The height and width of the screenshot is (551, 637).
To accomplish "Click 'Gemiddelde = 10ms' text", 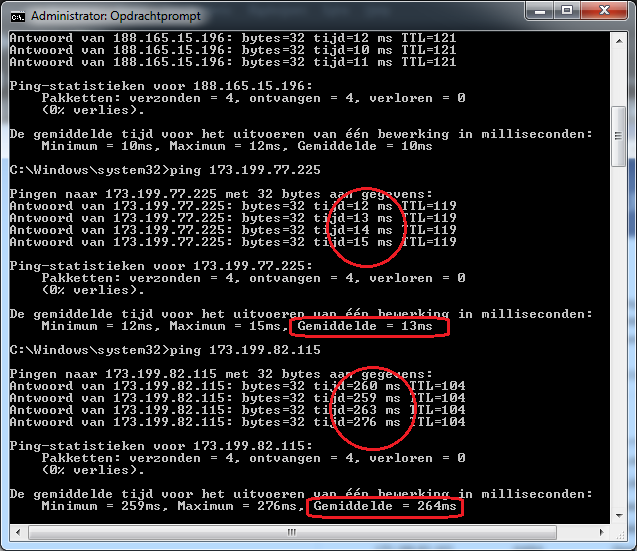I will click(365, 146).
